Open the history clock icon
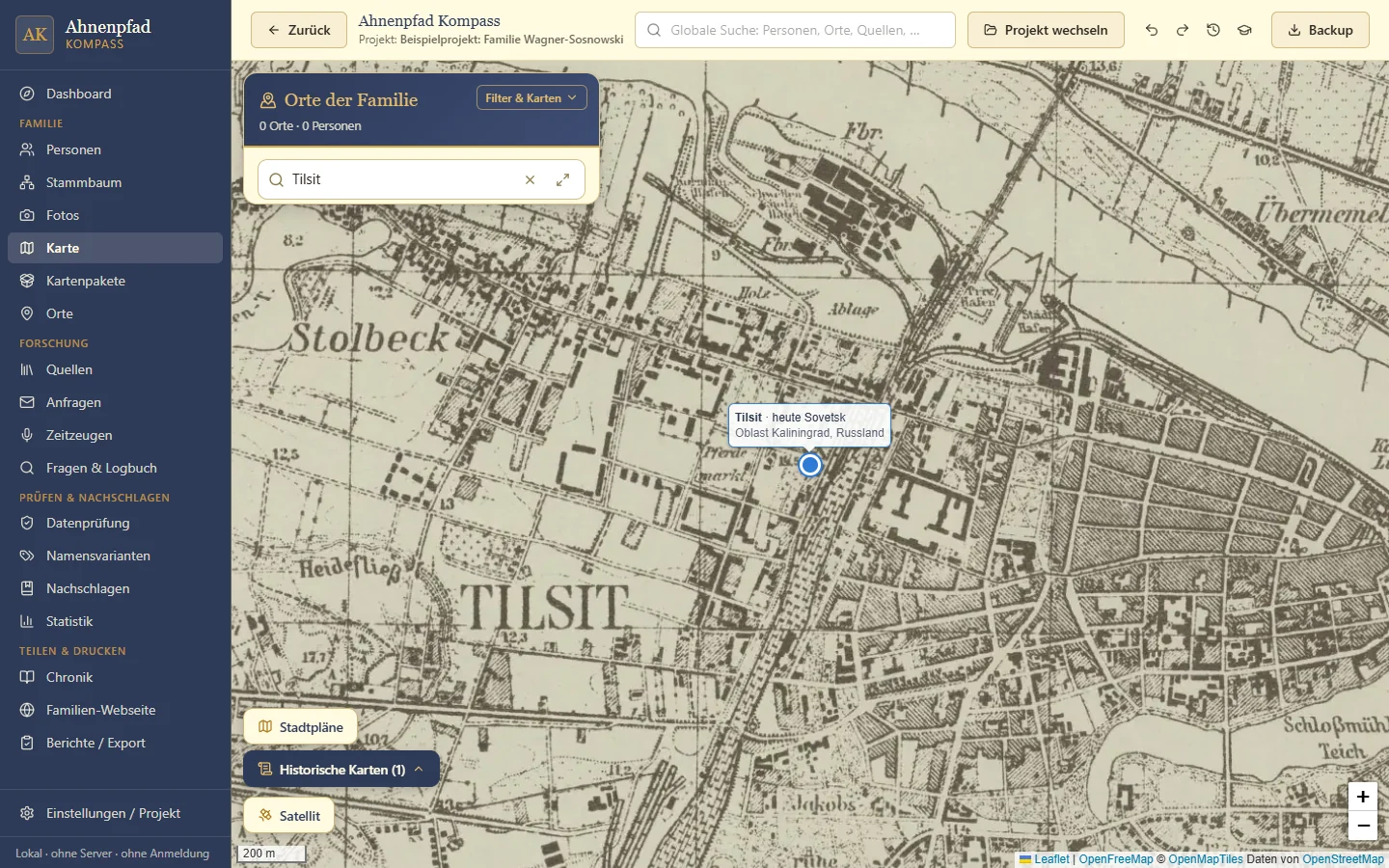The height and width of the screenshot is (868, 1389). (1213, 30)
